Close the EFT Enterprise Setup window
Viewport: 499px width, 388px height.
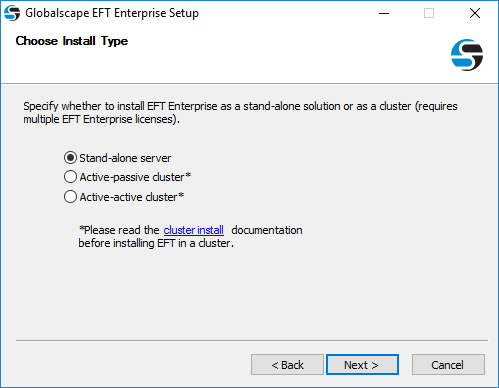475,13
